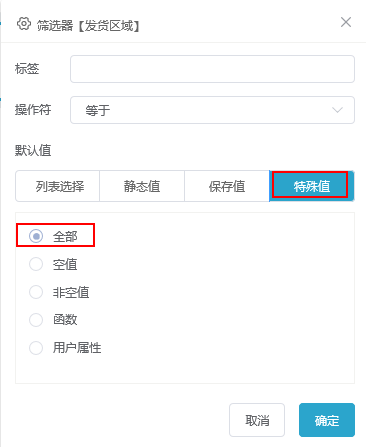Click the 标签 field label
366x447 pixels.
click(27, 69)
